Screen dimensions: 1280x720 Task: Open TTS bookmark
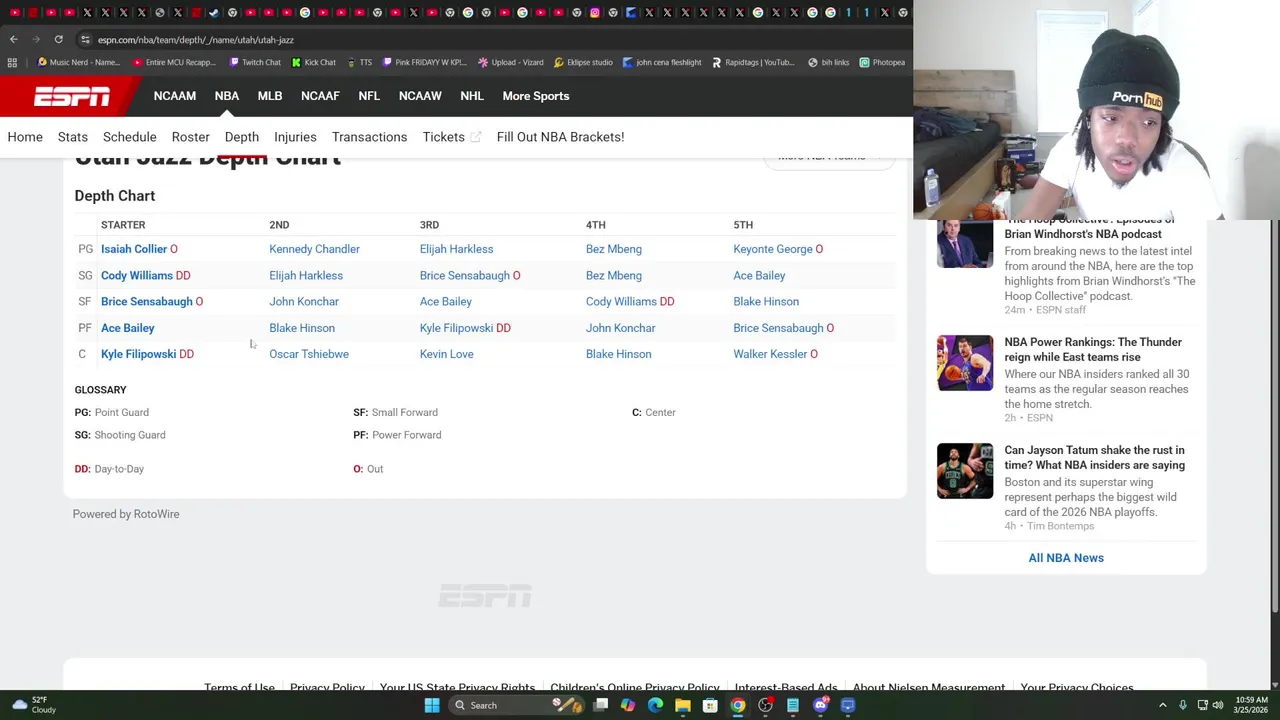pos(359,62)
